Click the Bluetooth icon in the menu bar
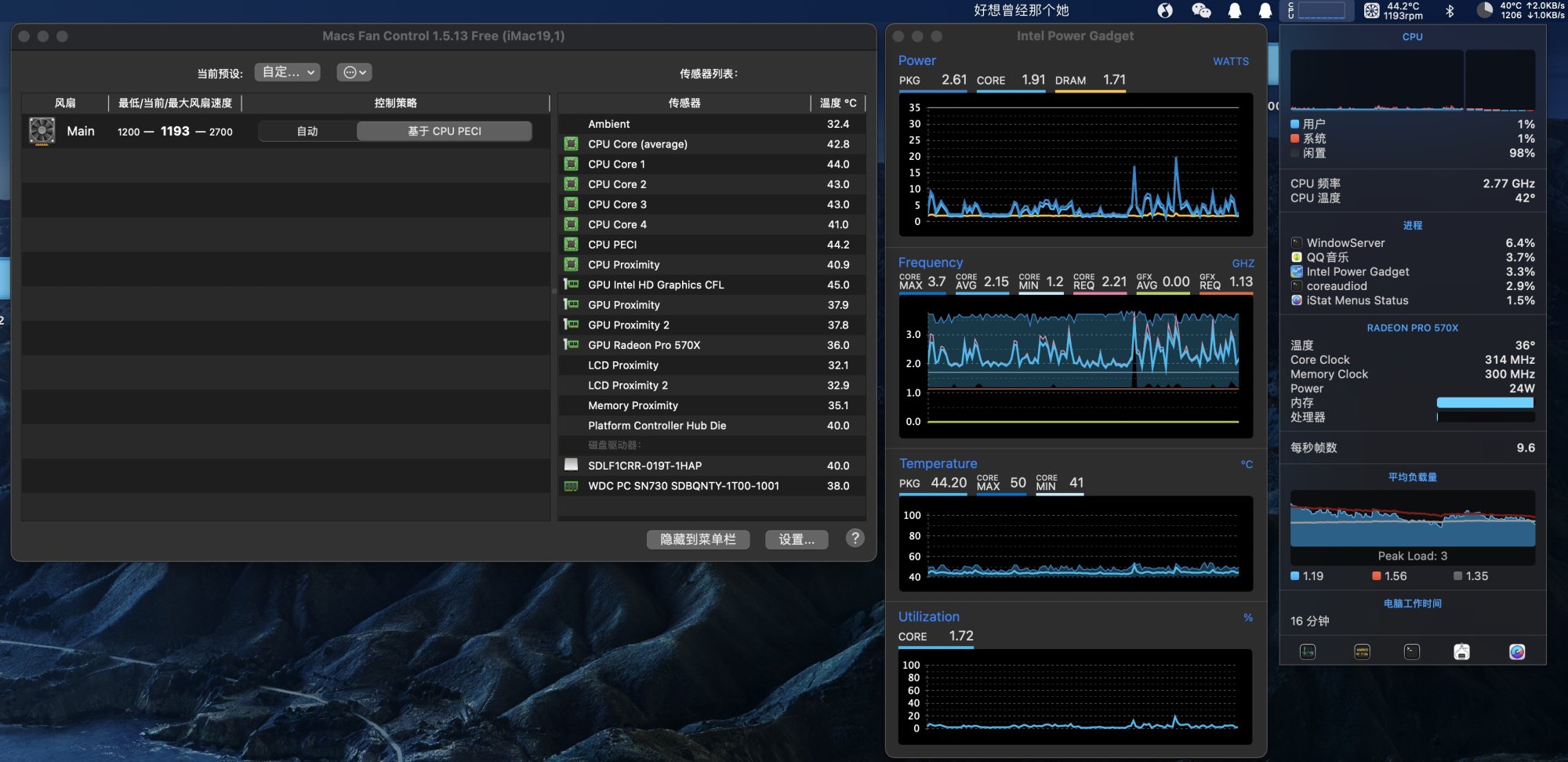The height and width of the screenshot is (762, 1568). 1450,10
